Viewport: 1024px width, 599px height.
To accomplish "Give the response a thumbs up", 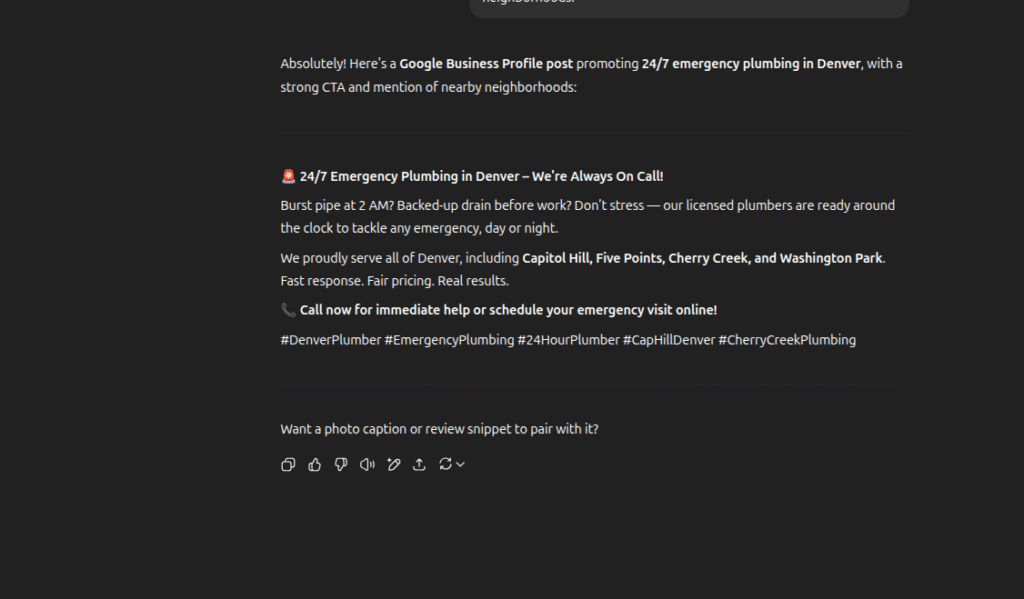I will [x=315, y=464].
